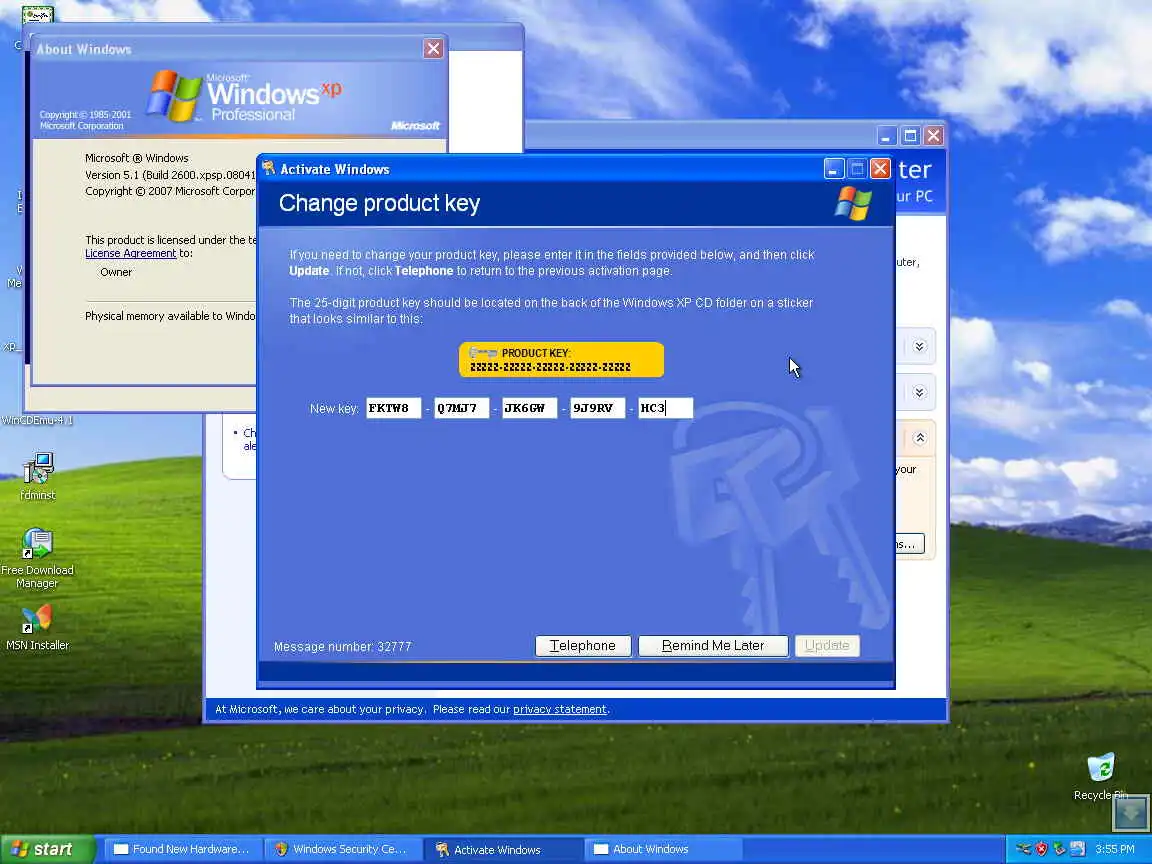Click the Windows flag logo in Change product key header
Image resolution: width=1152 pixels, height=864 pixels.
pos(853,204)
